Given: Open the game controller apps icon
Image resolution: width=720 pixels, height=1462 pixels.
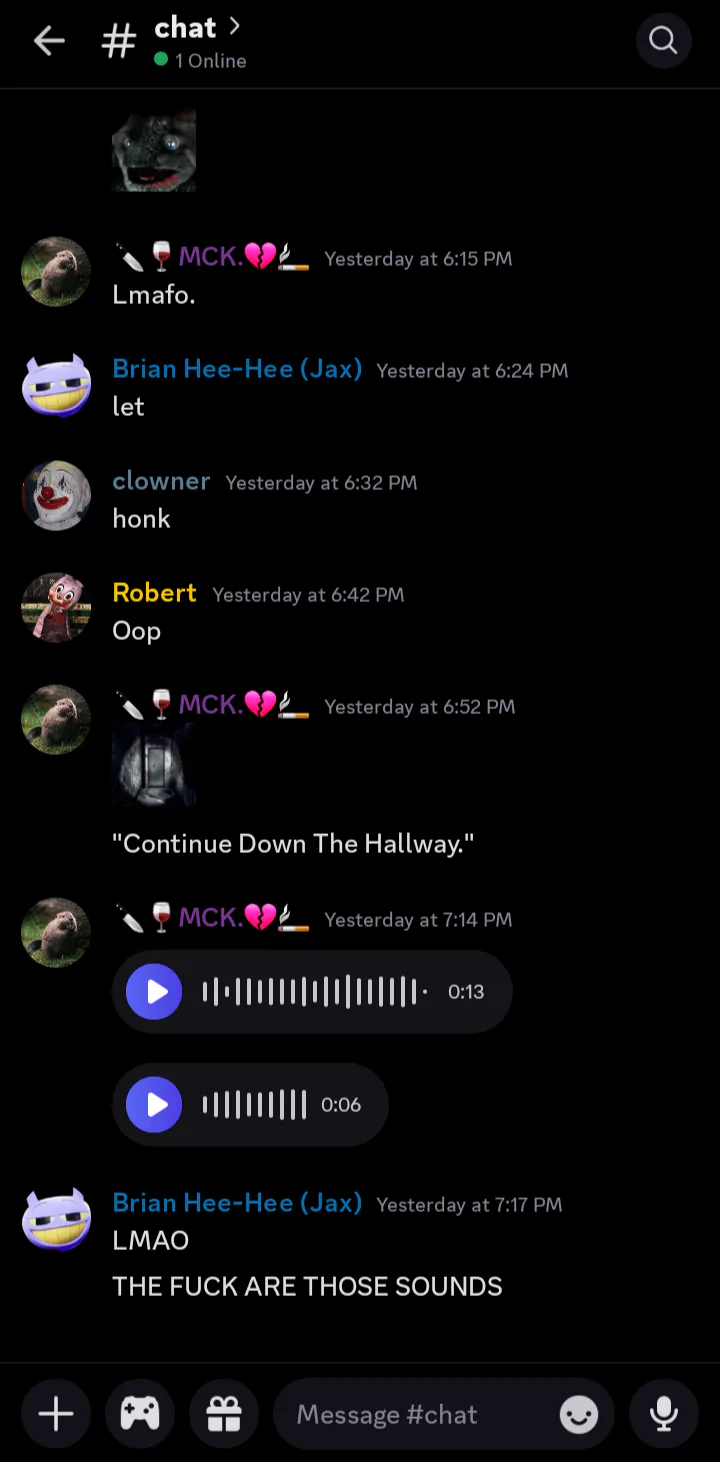Looking at the screenshot, I should pos(140,1414).
